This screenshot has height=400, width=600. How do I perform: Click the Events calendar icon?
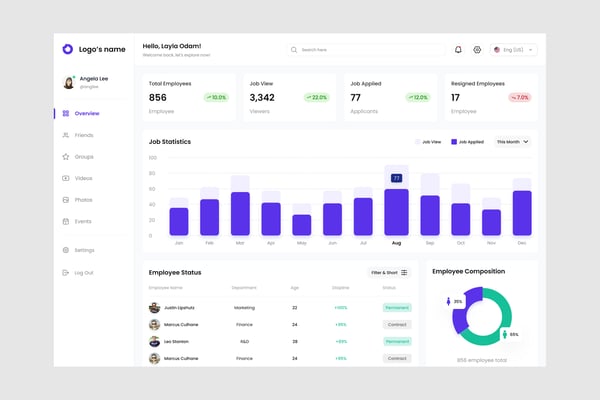(x=66, y=221)
